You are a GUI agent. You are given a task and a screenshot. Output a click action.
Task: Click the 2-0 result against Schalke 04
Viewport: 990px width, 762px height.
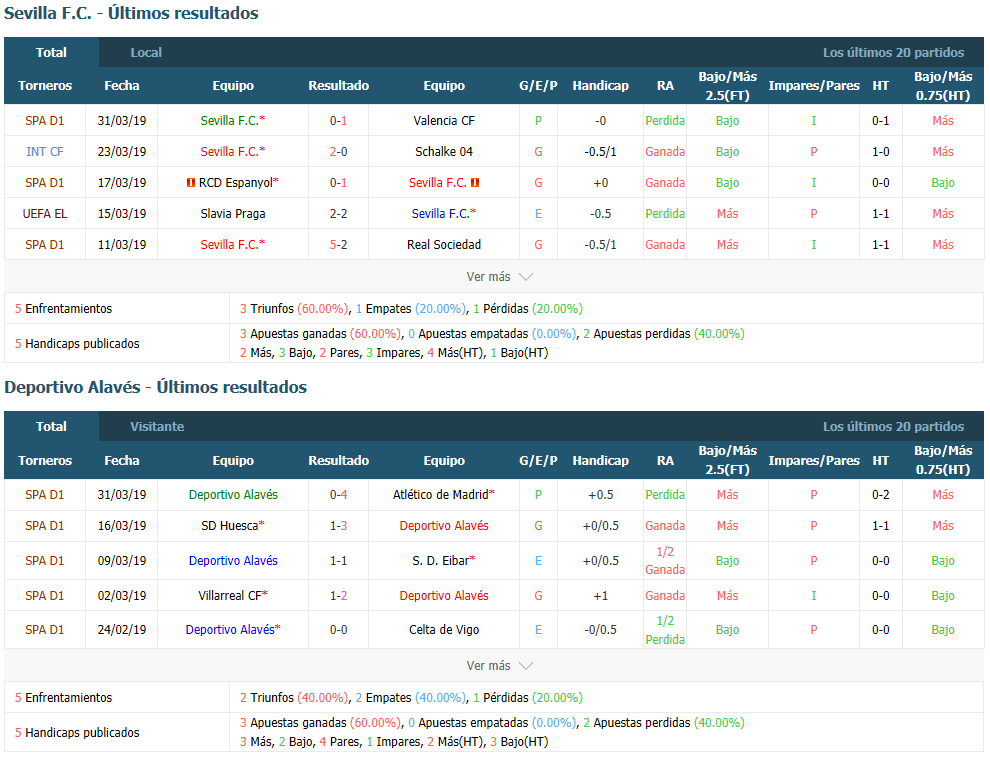[x=338, y=152]
